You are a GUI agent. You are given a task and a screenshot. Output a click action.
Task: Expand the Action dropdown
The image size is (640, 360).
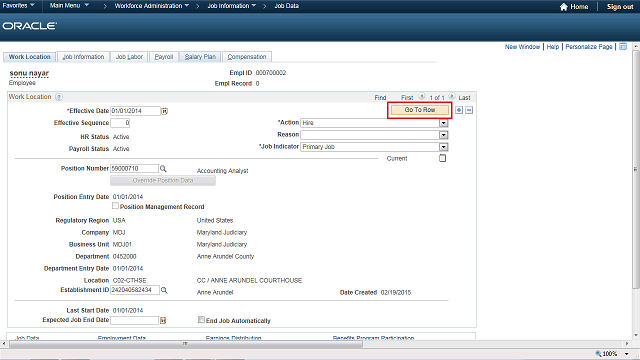coord(444,123)
